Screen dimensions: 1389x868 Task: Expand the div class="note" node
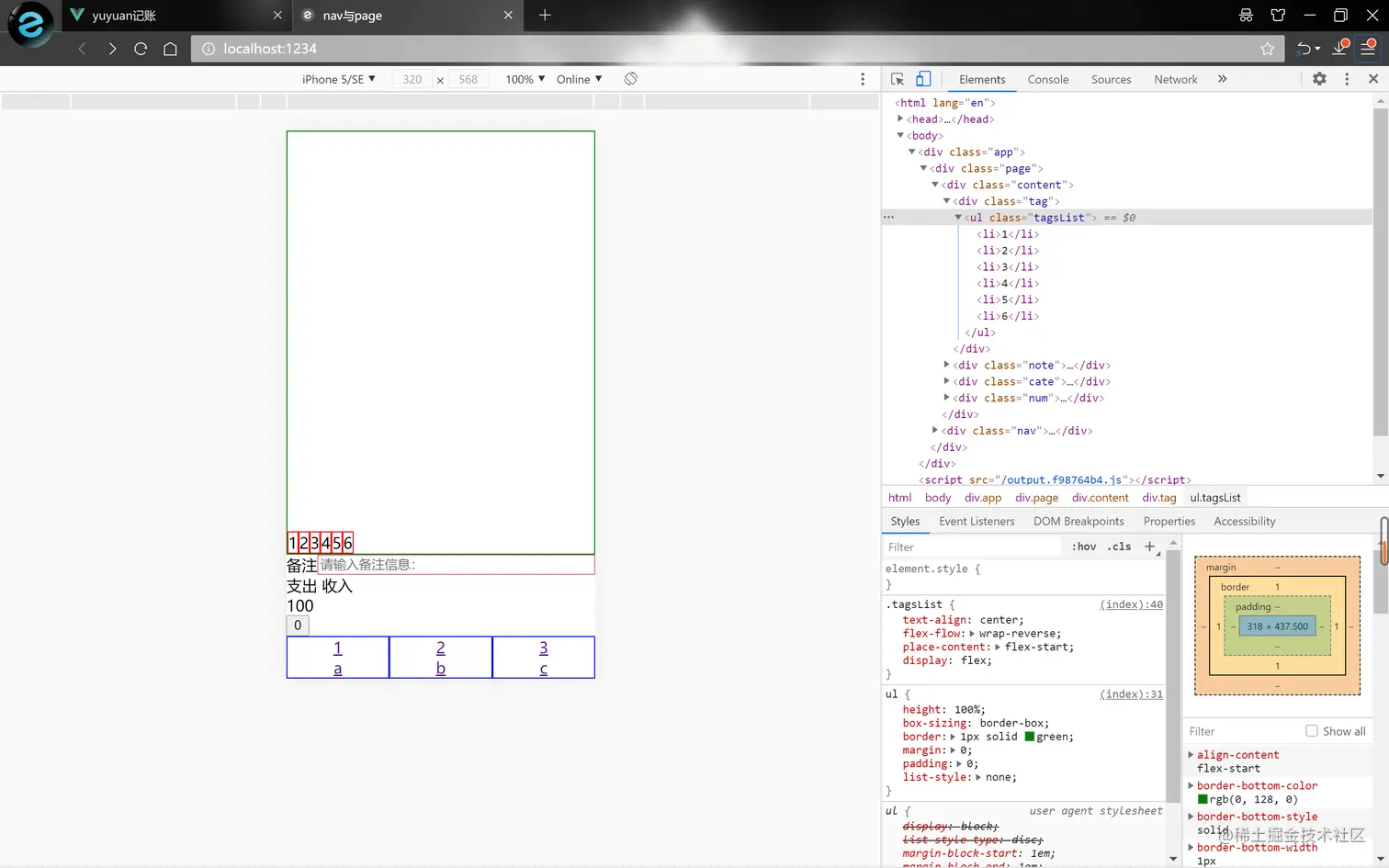[946, 365]
